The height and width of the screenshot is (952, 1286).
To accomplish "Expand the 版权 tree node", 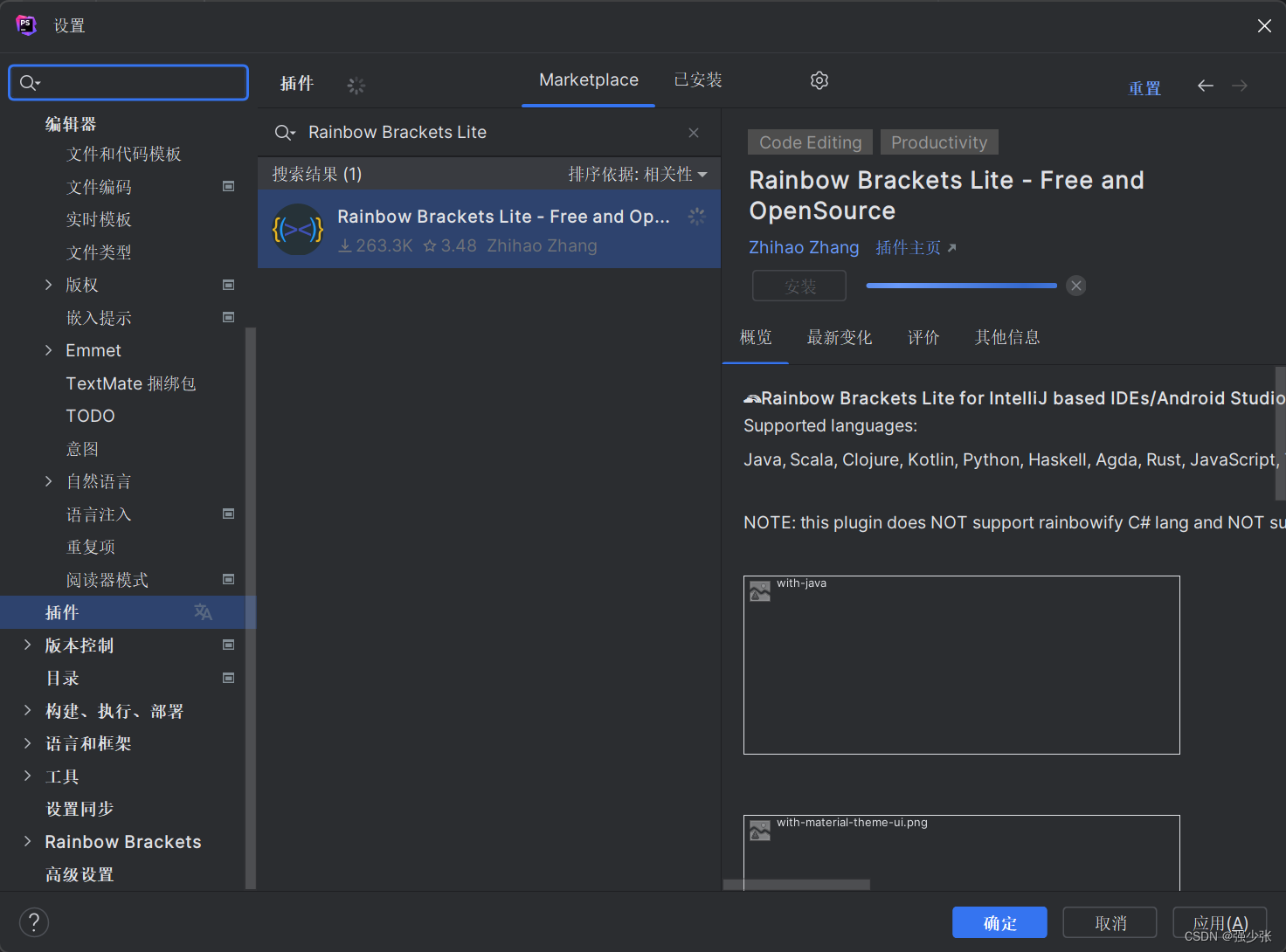I will point(49,285).
